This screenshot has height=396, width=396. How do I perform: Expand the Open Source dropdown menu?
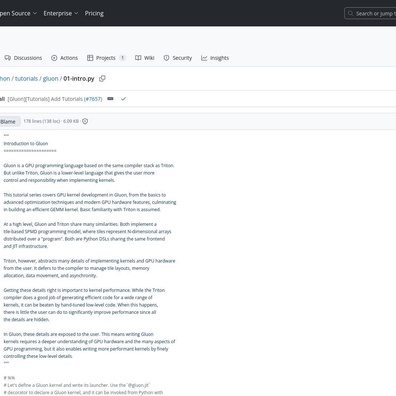(17, 13)
